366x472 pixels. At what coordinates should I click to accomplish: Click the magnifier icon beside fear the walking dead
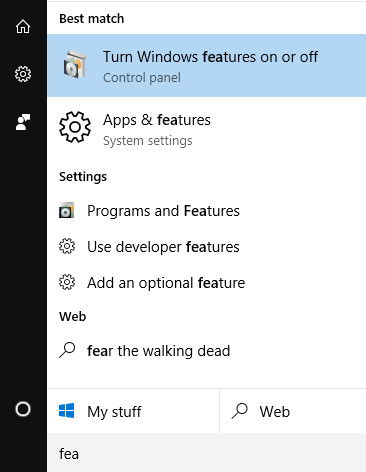pos(67,350)
